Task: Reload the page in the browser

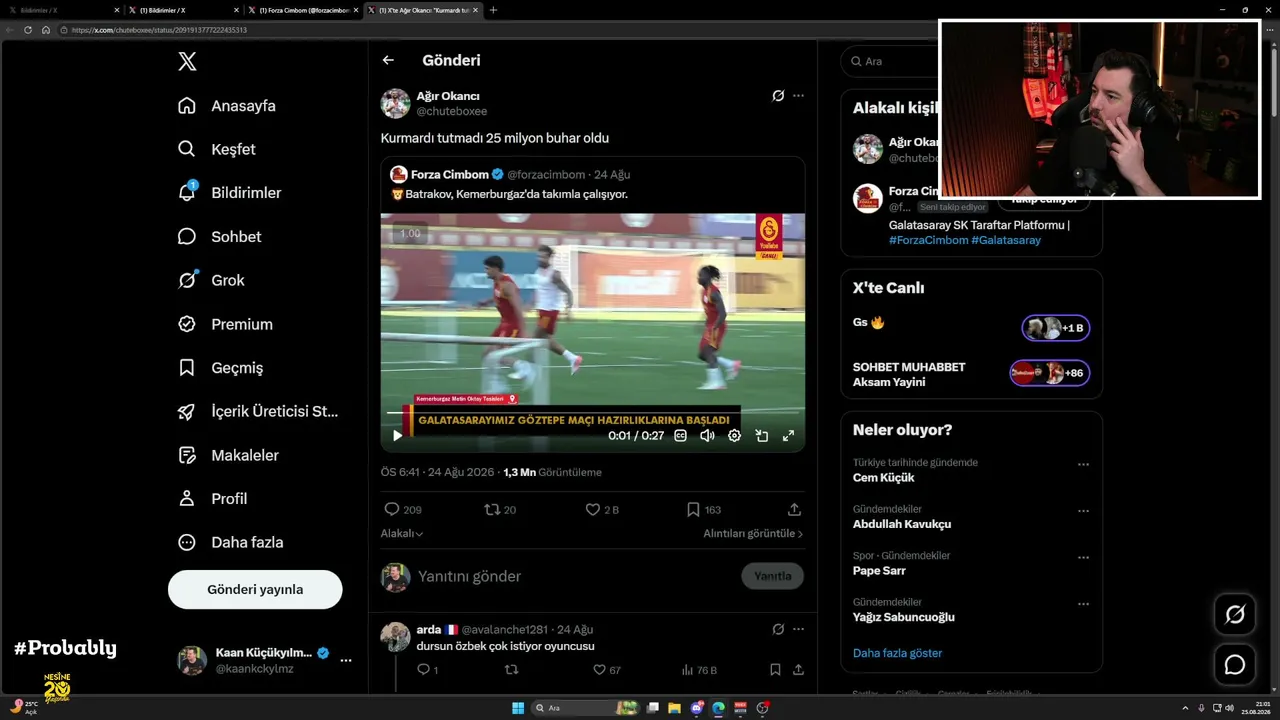Action: [x=28, y=30]
